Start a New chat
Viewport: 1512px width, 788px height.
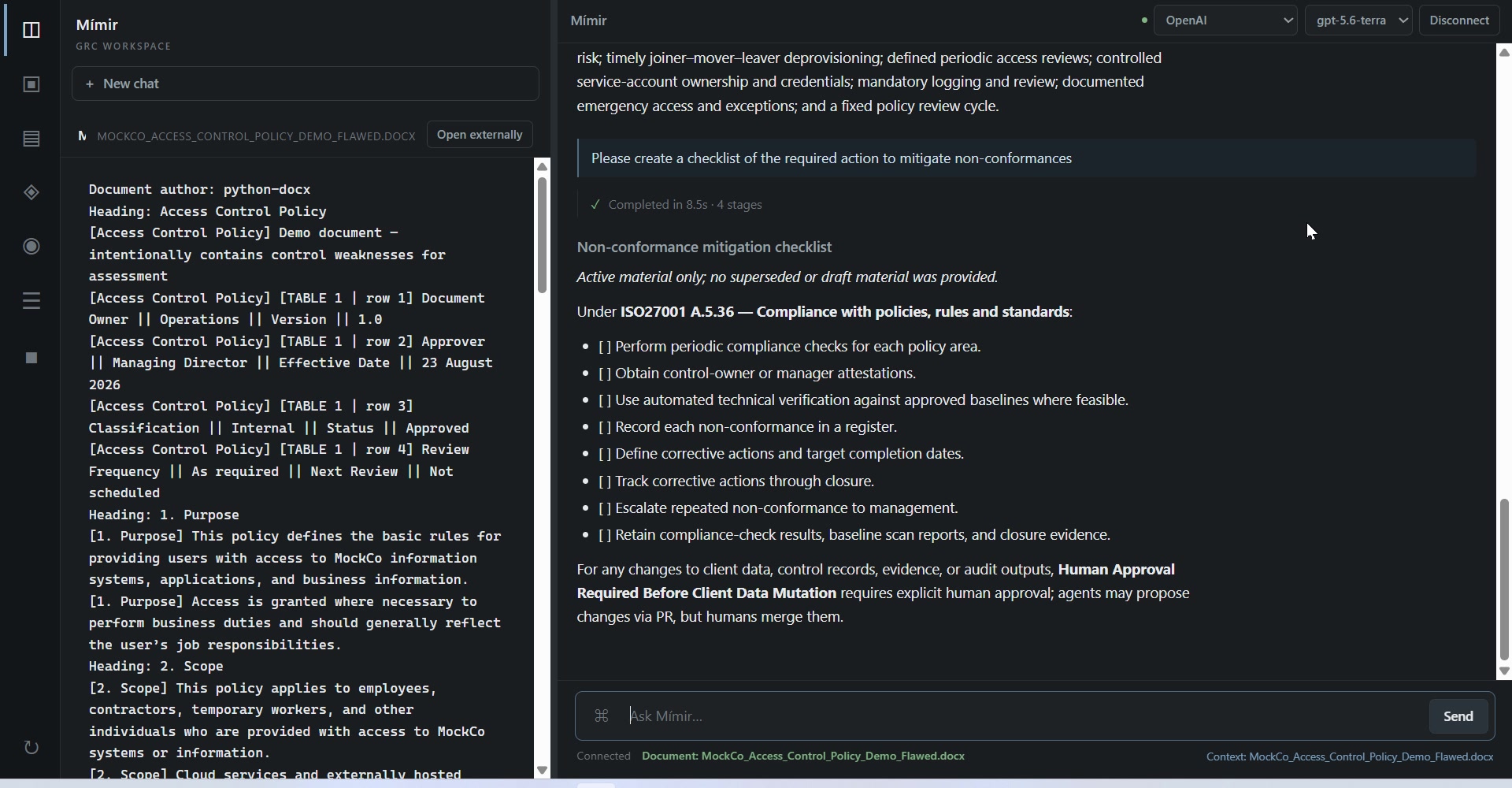(x=306, y=84)
